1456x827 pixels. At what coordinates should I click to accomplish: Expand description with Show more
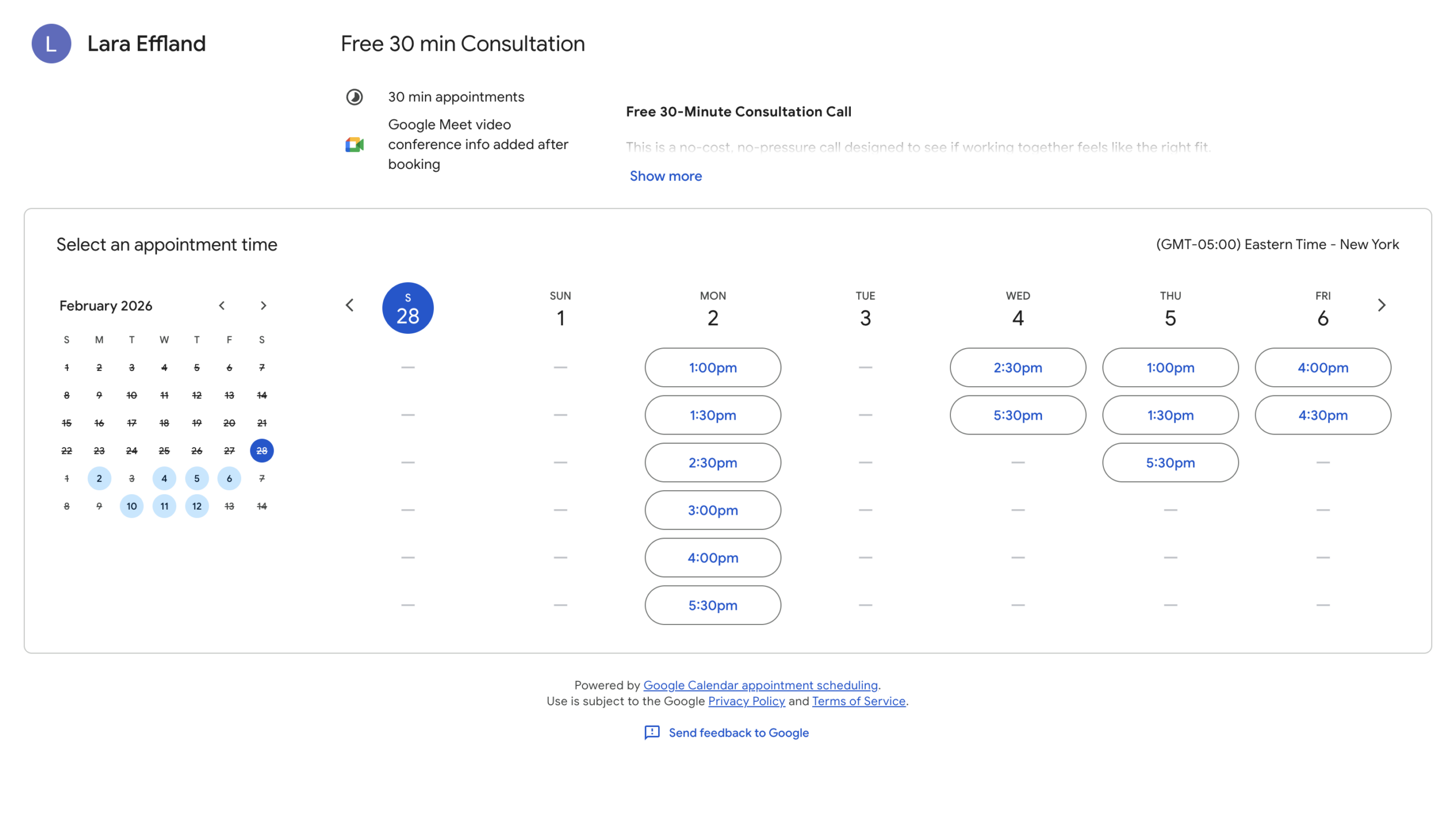665,176
